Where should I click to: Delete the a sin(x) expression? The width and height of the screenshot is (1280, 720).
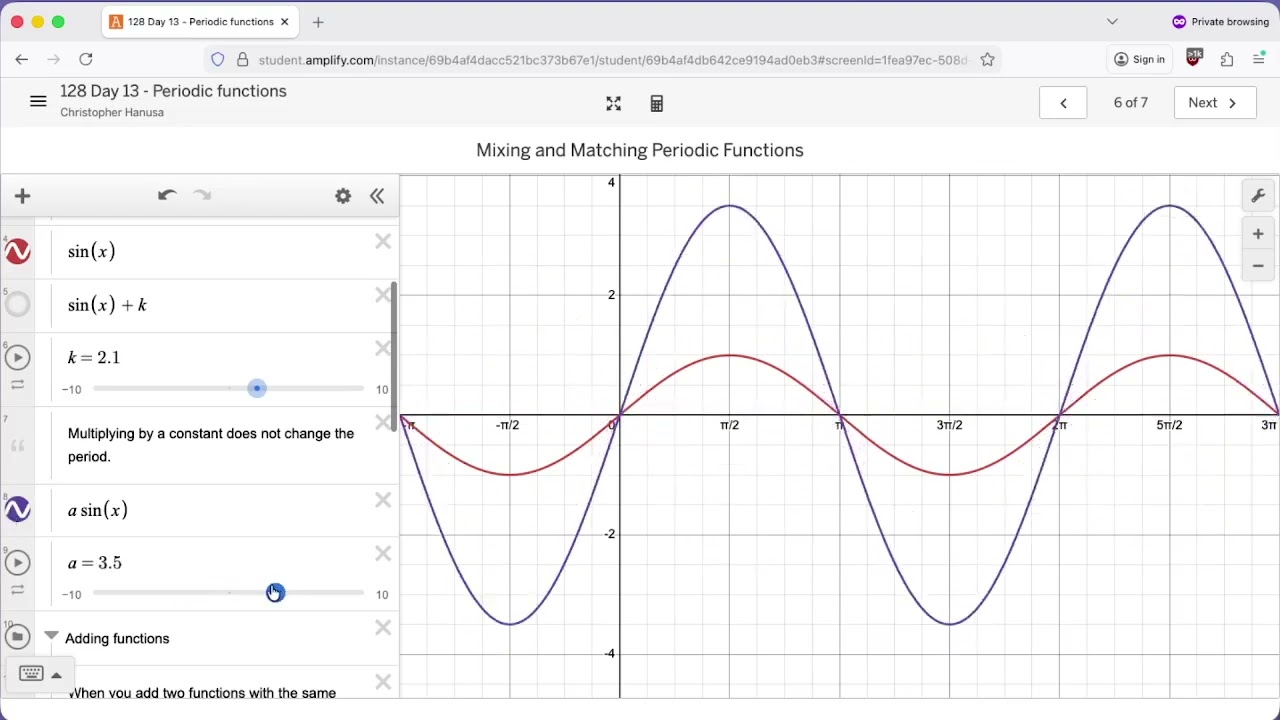click(x=383, y=500)
